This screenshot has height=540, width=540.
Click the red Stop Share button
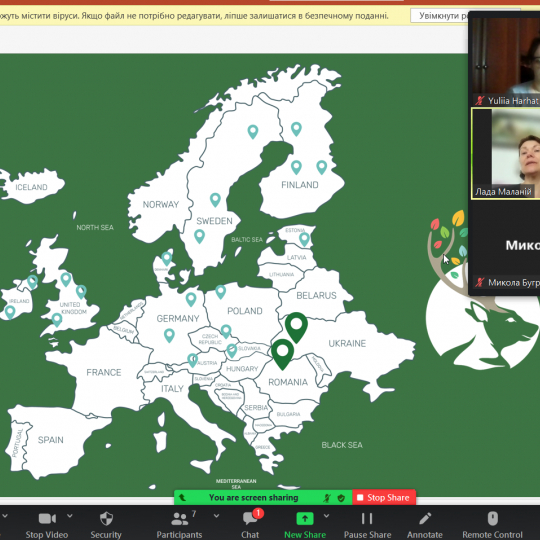[384, 498]
